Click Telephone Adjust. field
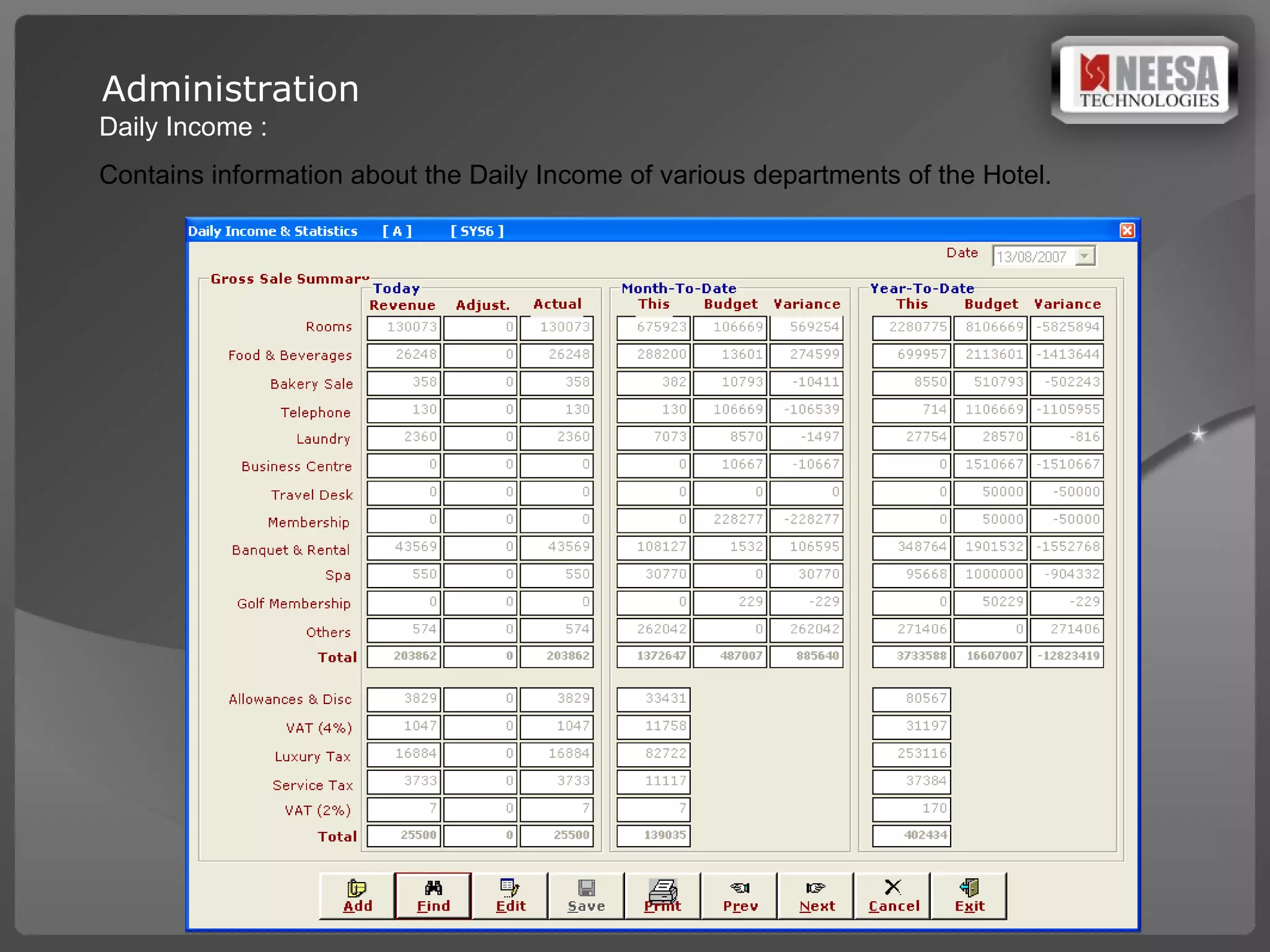This screenshot has height=952, width=1270. [480, 410]
